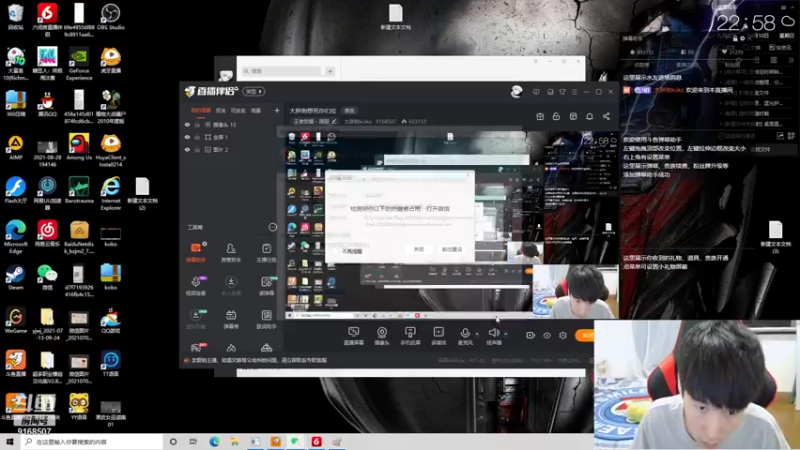Open File Explorer from taskbar
This screenshot has width=800, height=450.
click(x=235, y=442)
